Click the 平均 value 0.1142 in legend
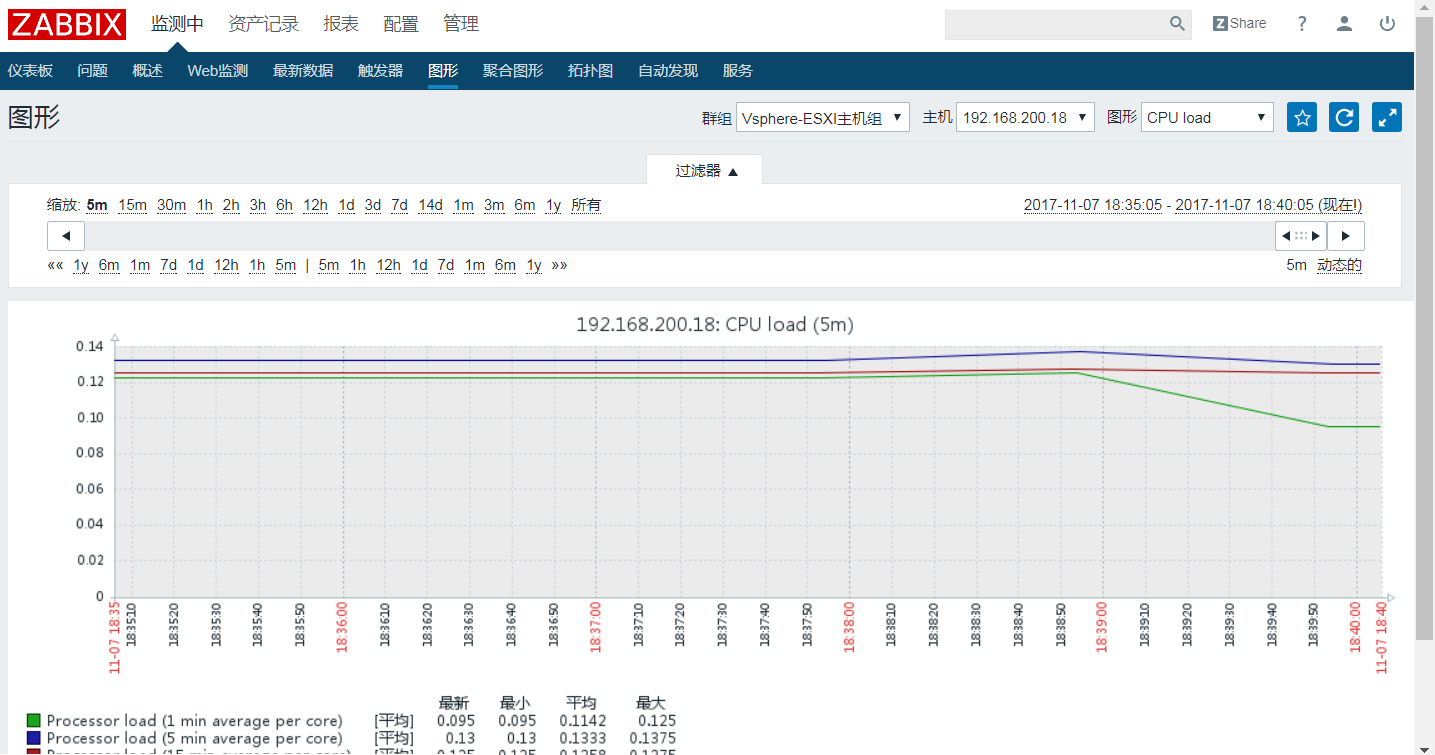1435x755 pixels. pos(582,721)
